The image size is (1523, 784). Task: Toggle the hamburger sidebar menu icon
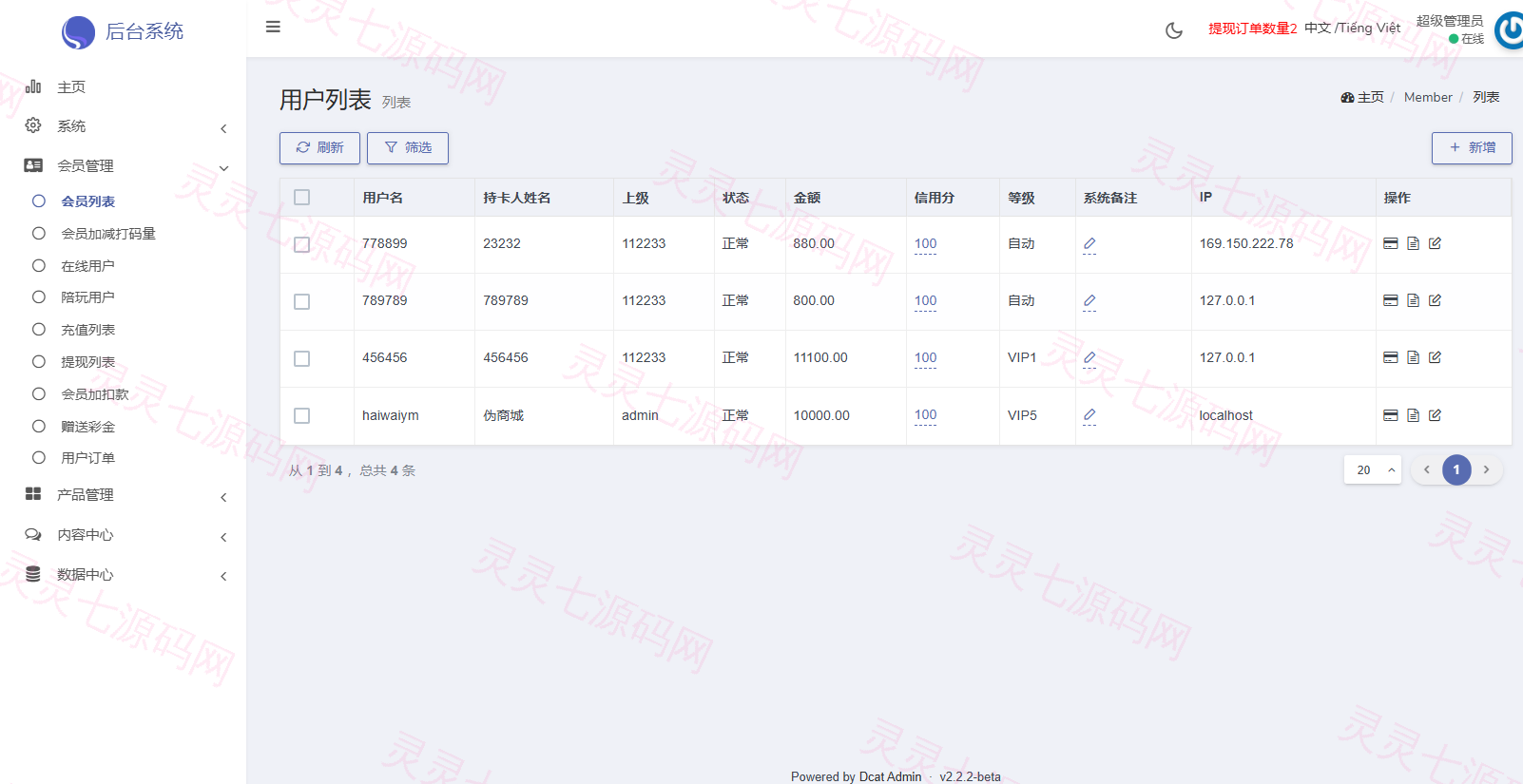(273, 27)
